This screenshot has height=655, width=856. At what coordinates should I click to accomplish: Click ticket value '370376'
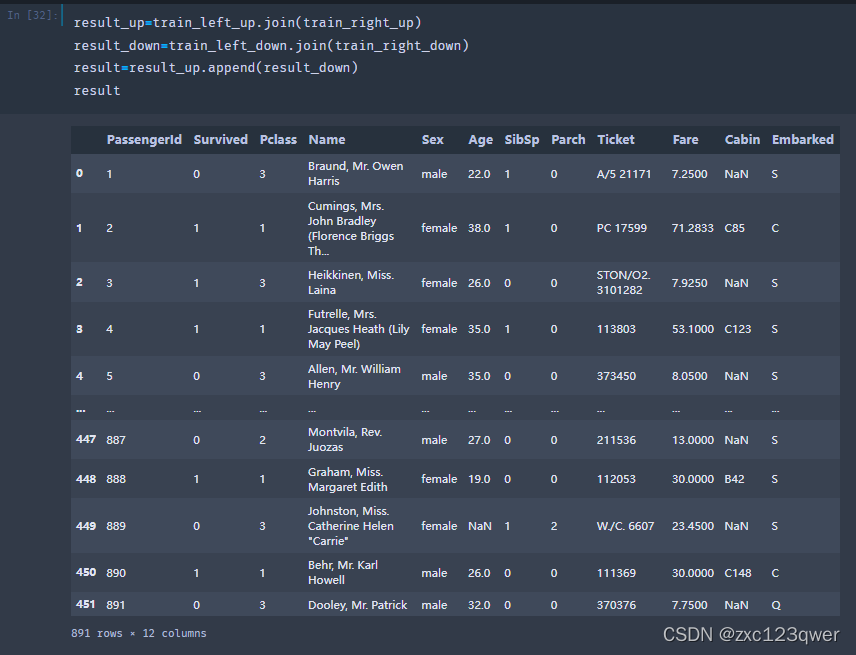tap(616, 605)
